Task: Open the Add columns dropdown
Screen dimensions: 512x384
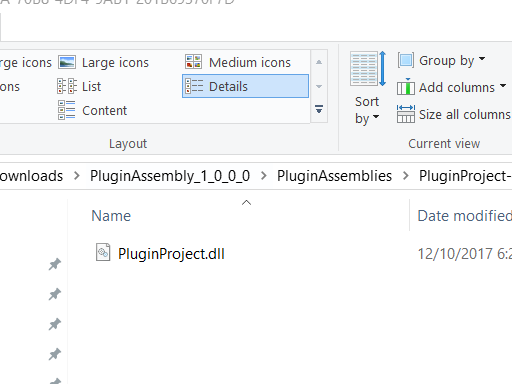Action: (x=451, y=88)
